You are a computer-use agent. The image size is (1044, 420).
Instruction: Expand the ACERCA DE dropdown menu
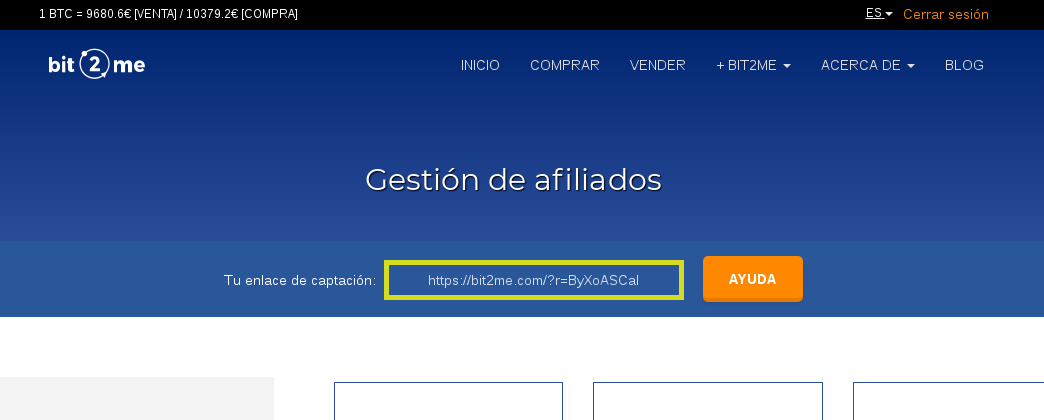(868, 65)
